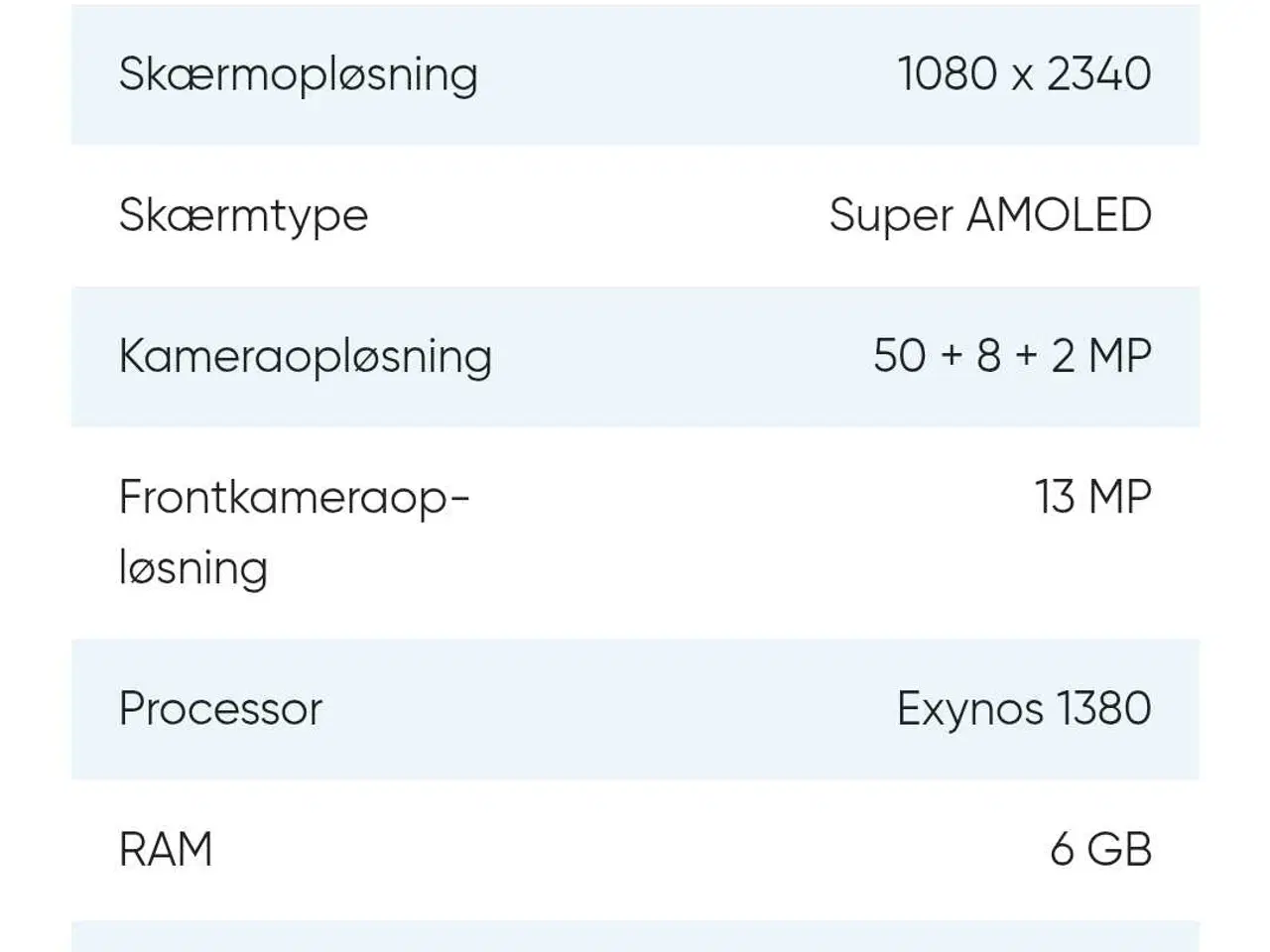Viewport: 1270px width, 952px height.
Task: Click the number 2340 in resolution value
Action: point(1098,74)
